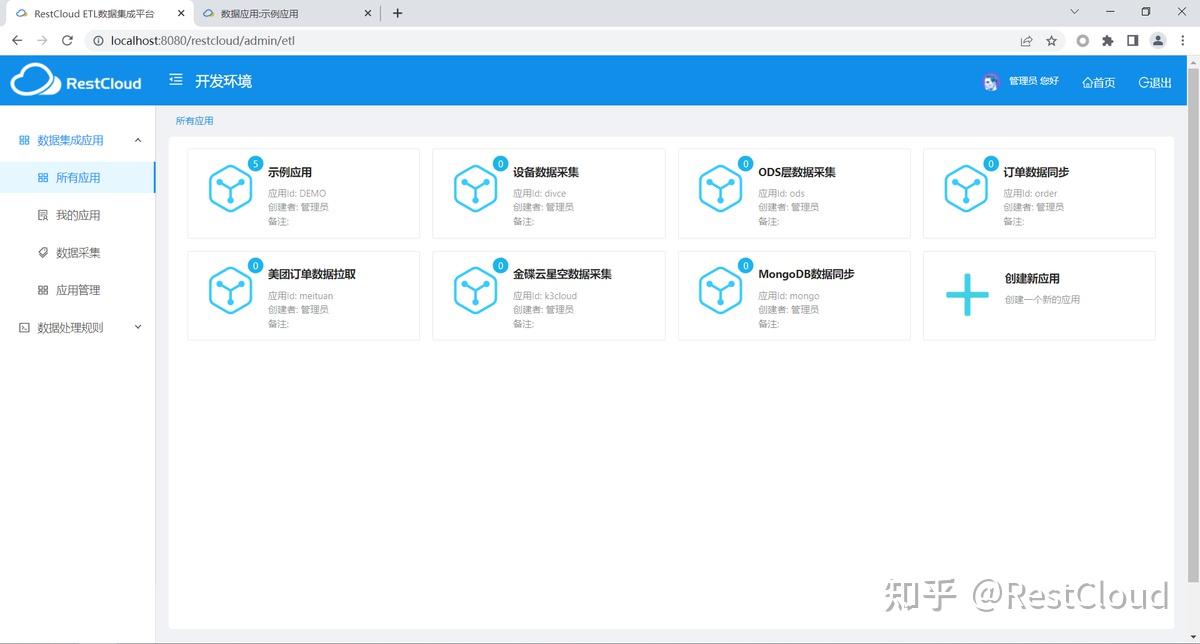Viewport: 1200px width, 644px height.
Task: Select the 金蝶云星空数据采集 app icon
Action: (475, 291)
